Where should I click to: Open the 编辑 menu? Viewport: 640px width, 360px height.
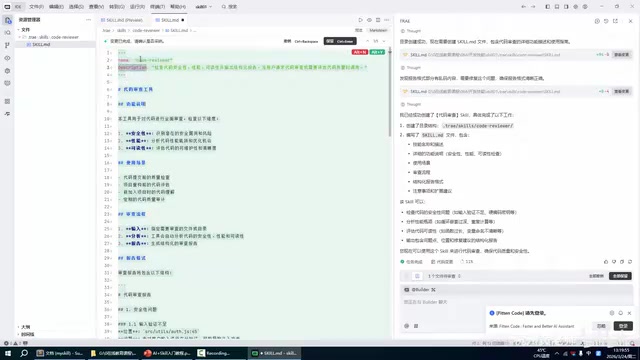(56, 7)
